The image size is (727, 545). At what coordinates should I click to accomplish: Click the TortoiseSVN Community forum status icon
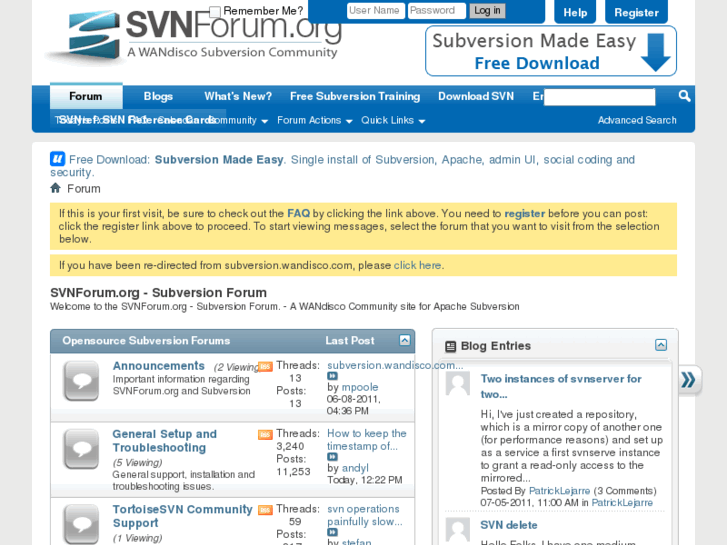[x=82, y=524]
